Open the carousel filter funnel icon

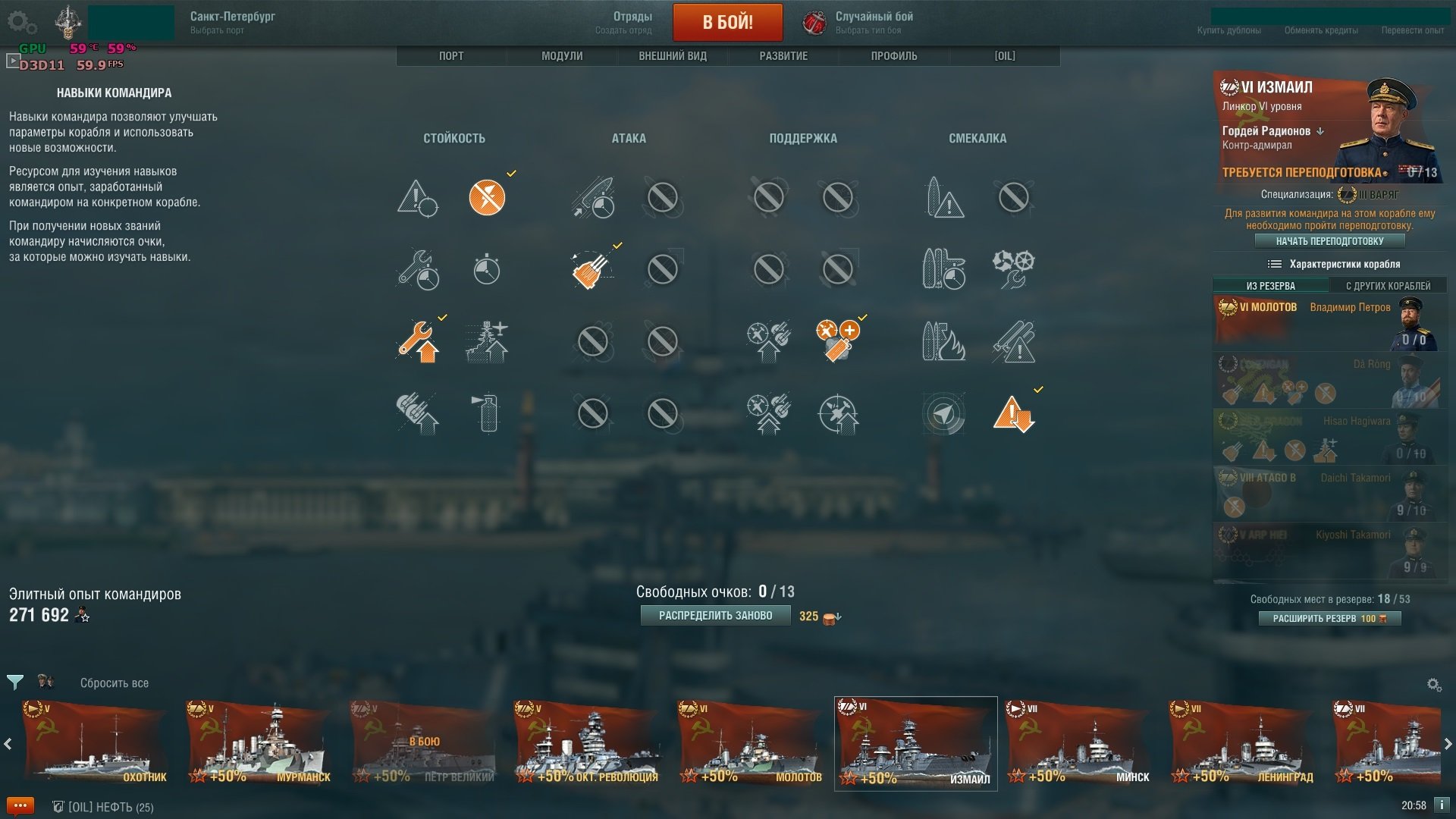[x=14, y=682]
